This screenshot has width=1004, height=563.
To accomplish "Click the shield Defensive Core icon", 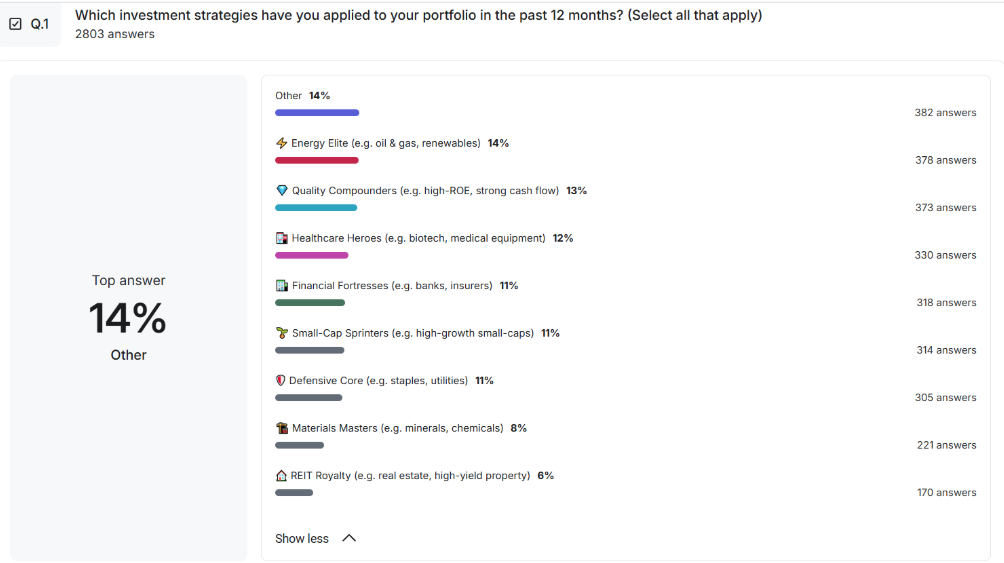I will tap(281, 381).
